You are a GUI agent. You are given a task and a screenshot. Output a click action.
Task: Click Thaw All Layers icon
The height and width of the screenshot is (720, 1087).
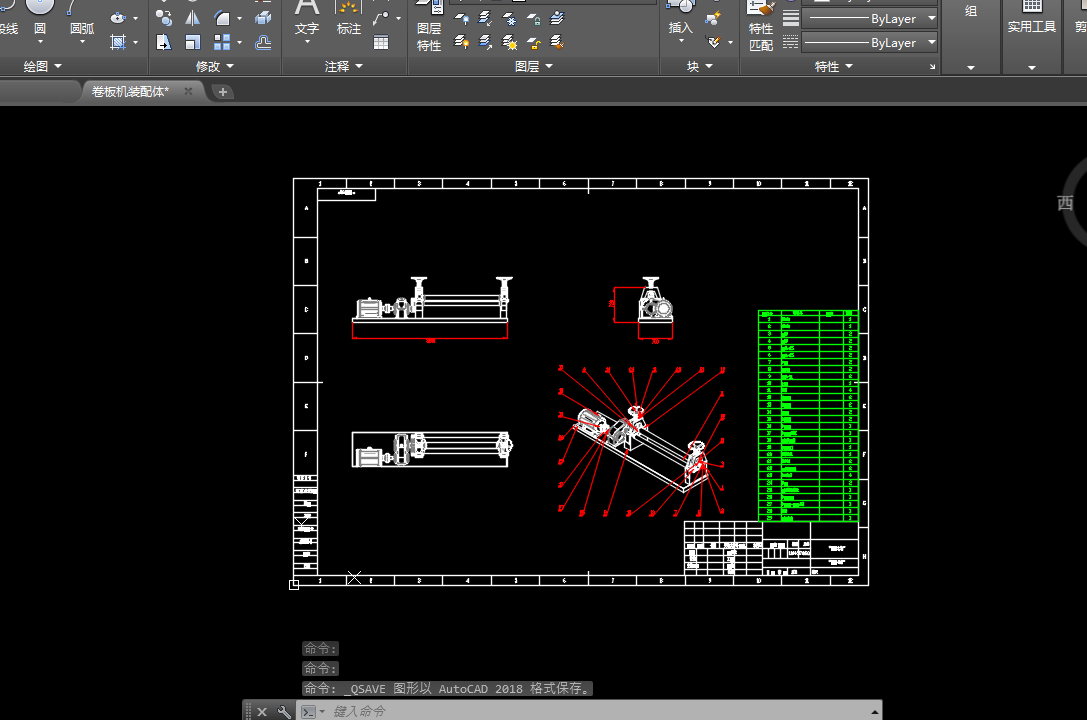(x=510, y=43)
